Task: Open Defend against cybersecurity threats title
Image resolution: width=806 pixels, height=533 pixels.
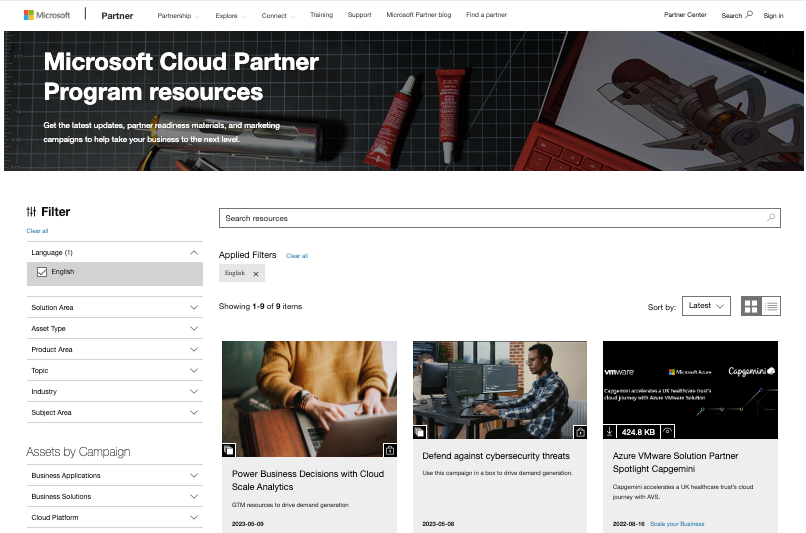Action: pyautogui.click(x=496, y=456)
